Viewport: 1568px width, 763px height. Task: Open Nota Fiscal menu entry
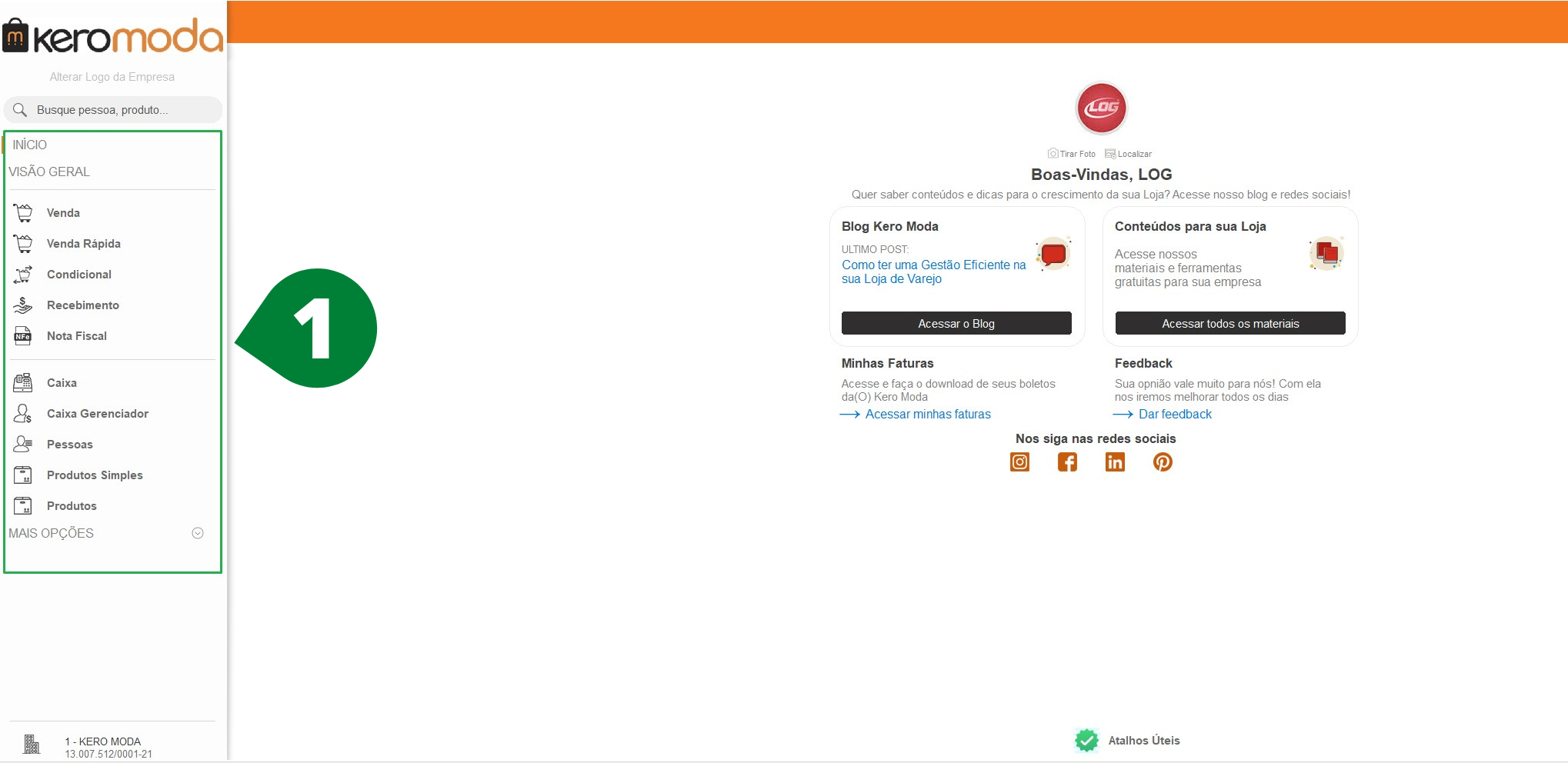pos(77,336)
